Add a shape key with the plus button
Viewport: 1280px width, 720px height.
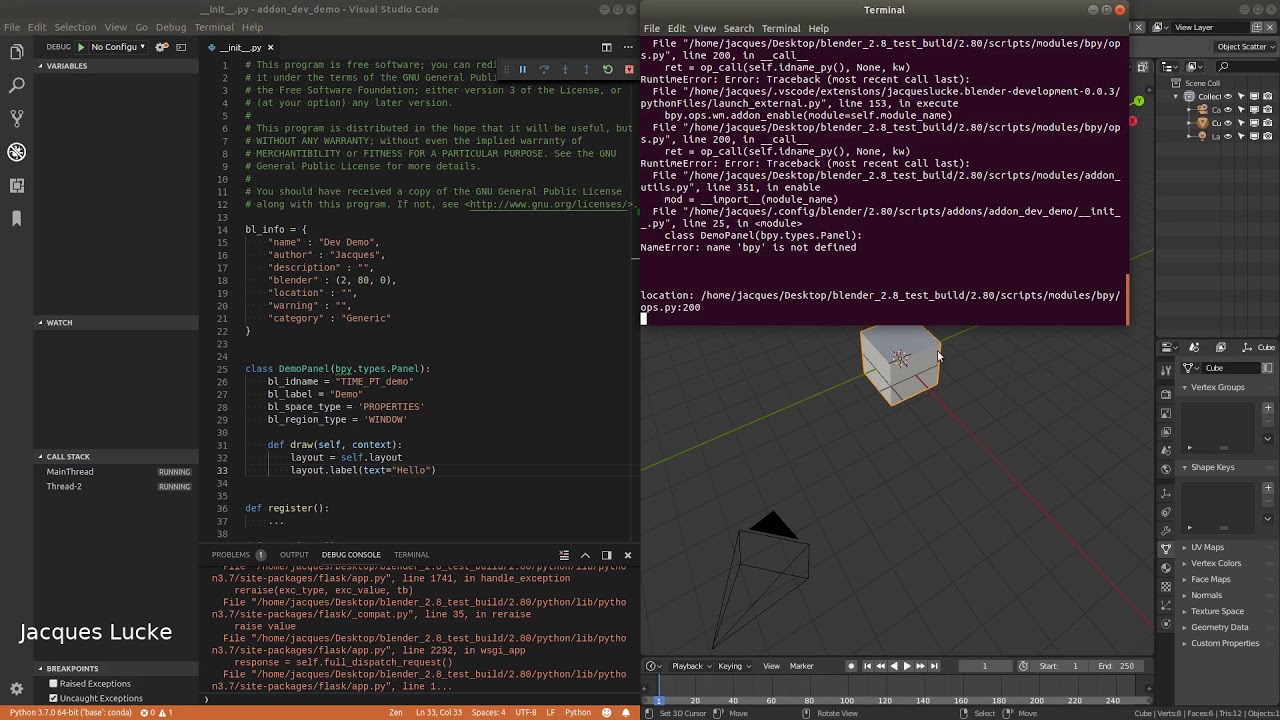pos(1268,488)
